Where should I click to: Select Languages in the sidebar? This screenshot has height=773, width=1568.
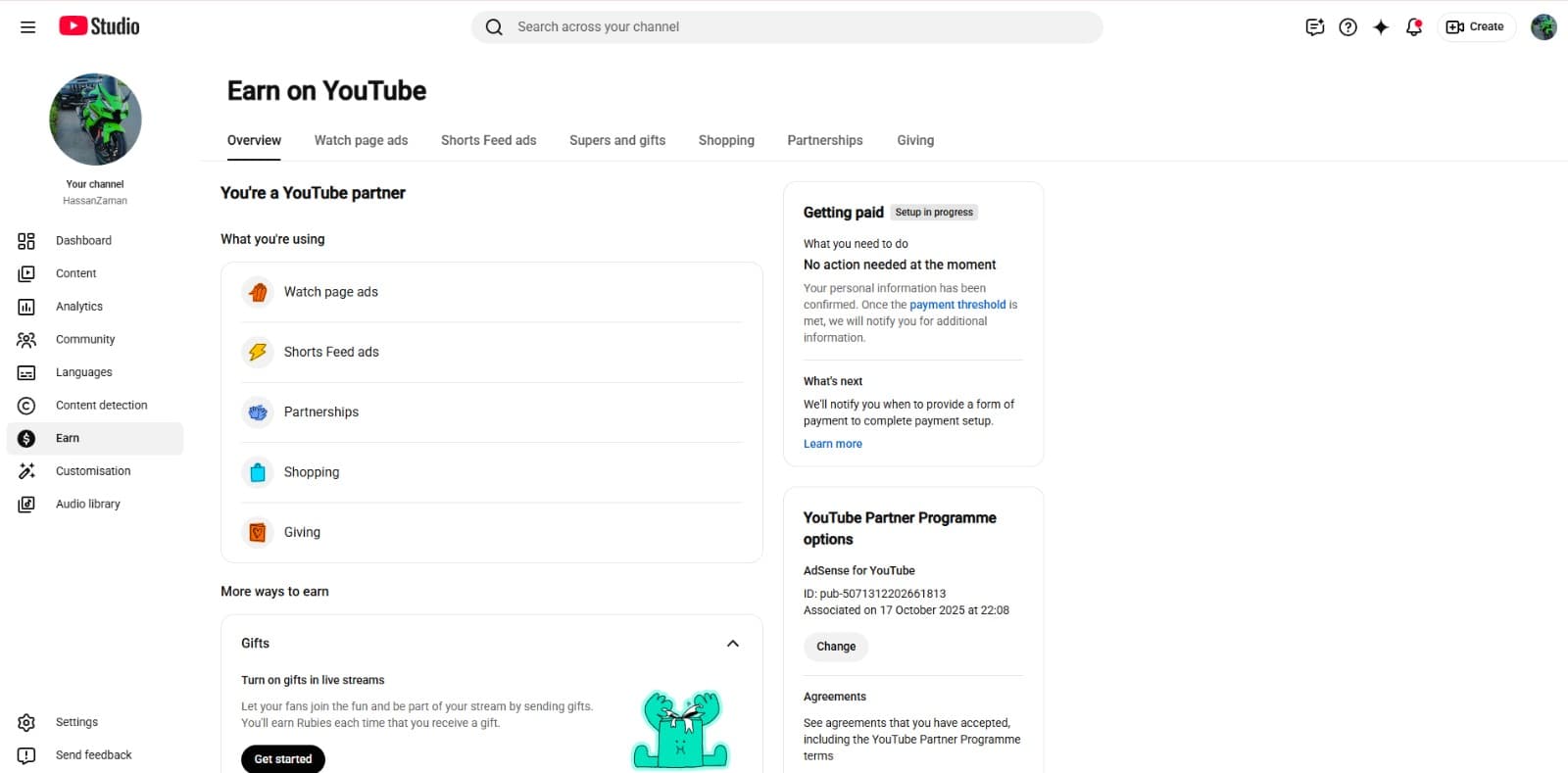(x=95, y=372)
